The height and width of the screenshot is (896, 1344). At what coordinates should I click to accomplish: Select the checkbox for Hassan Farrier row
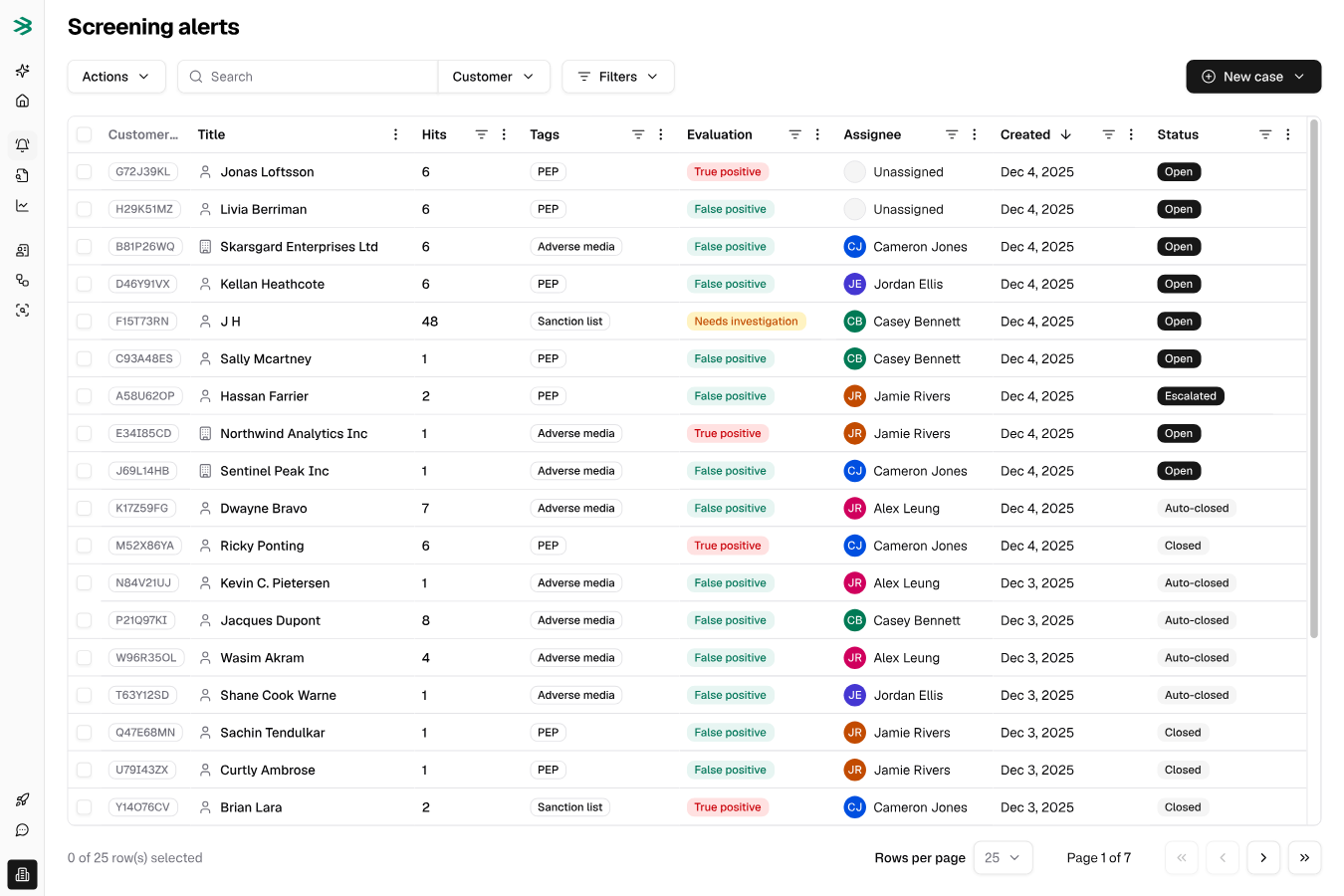tap(85, 396)
